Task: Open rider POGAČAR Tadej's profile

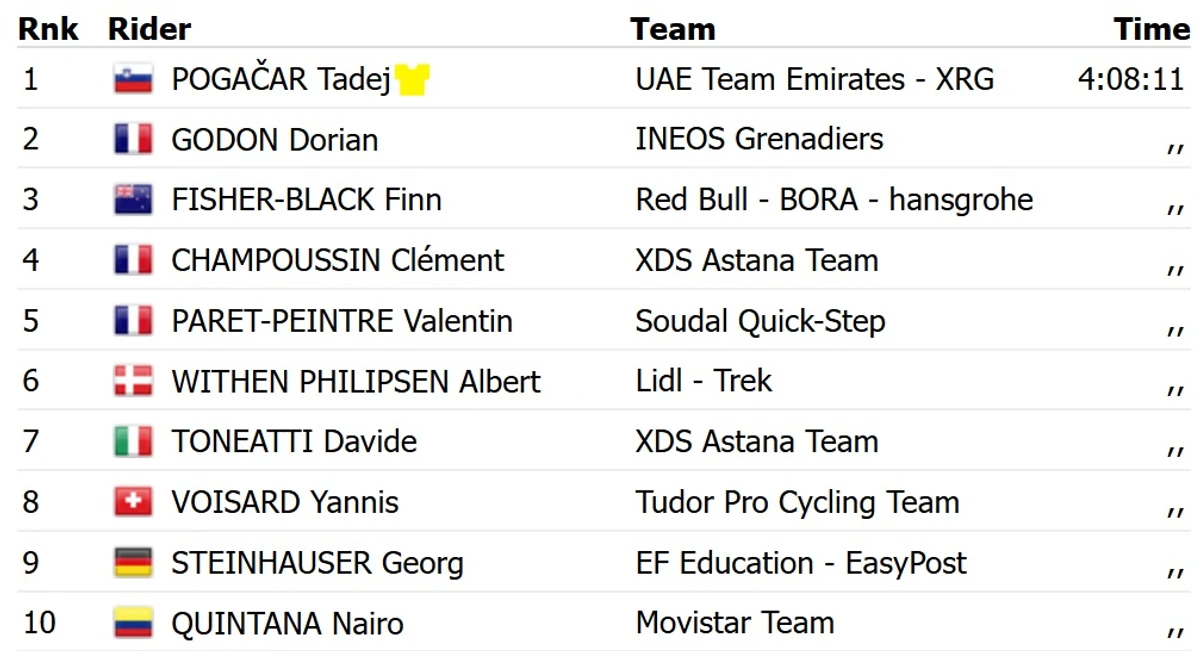Action: [x=280, y=79]
